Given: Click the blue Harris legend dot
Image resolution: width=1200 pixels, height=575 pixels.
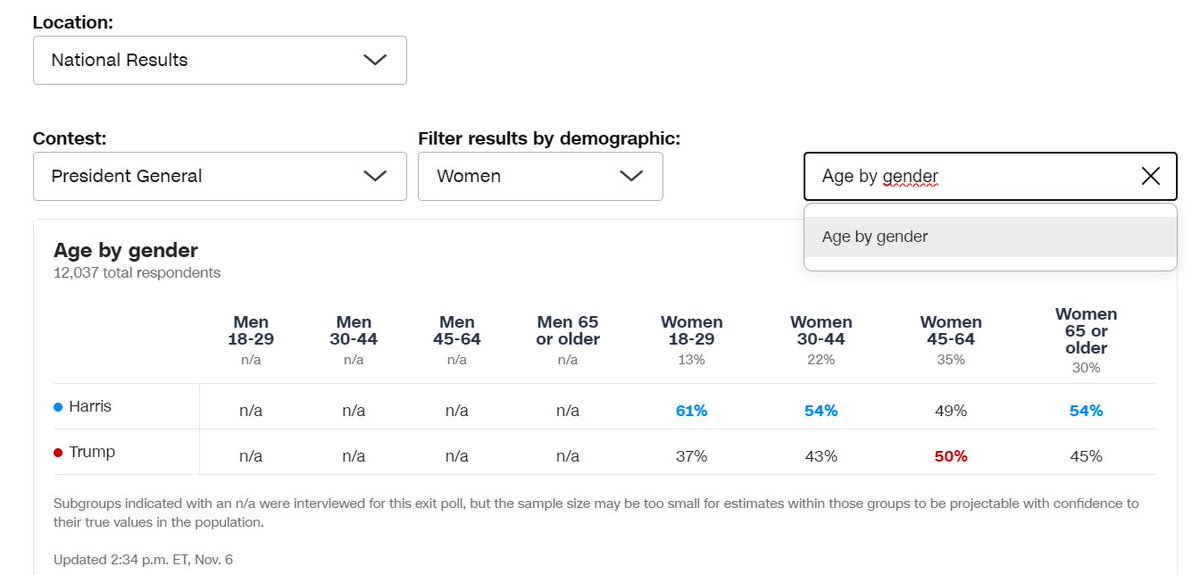Looking at the screenshot, I should 58,407.
